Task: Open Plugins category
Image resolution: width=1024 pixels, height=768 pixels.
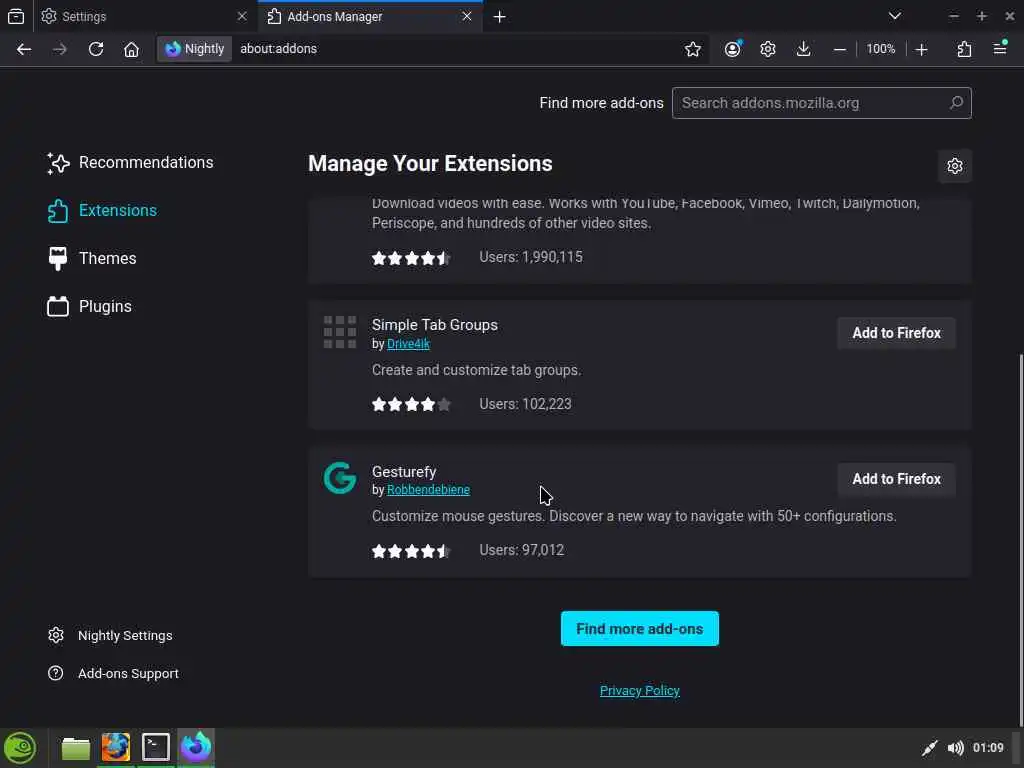Action: tap(89, 306)
